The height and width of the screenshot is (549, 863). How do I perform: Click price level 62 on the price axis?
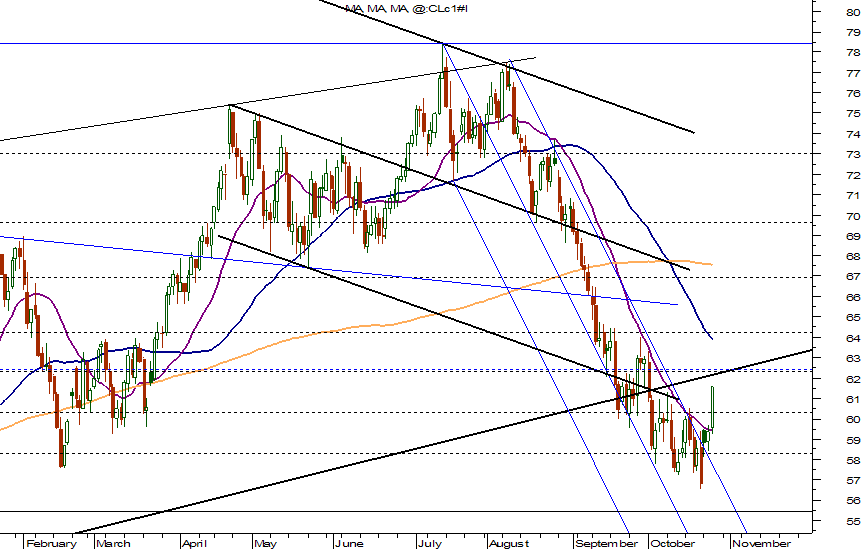(853, 379)
